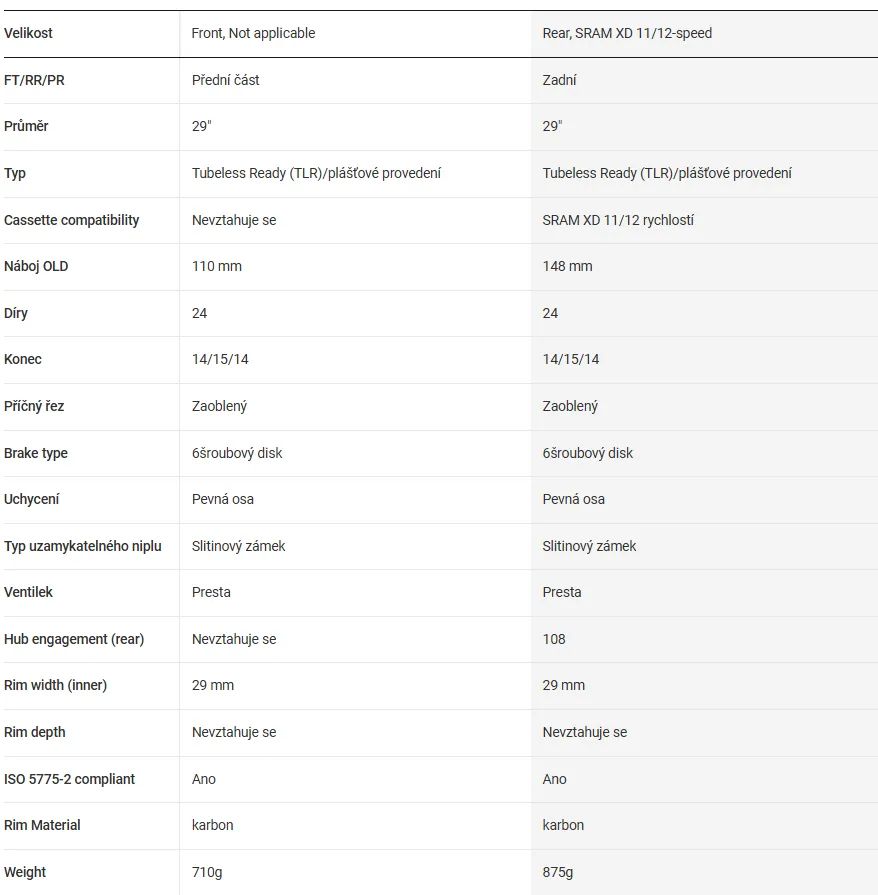This screenshot has height=895, width=878.
Task: Click the ISO 5775-2 compliant label
Action: (69, 779)
